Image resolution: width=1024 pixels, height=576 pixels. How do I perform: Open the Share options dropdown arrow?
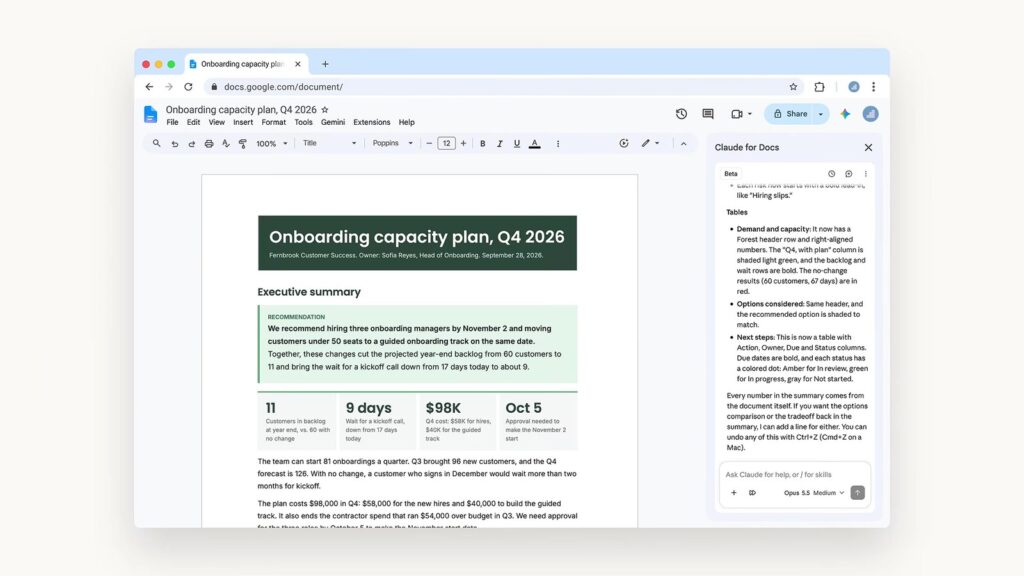(821, 114)
